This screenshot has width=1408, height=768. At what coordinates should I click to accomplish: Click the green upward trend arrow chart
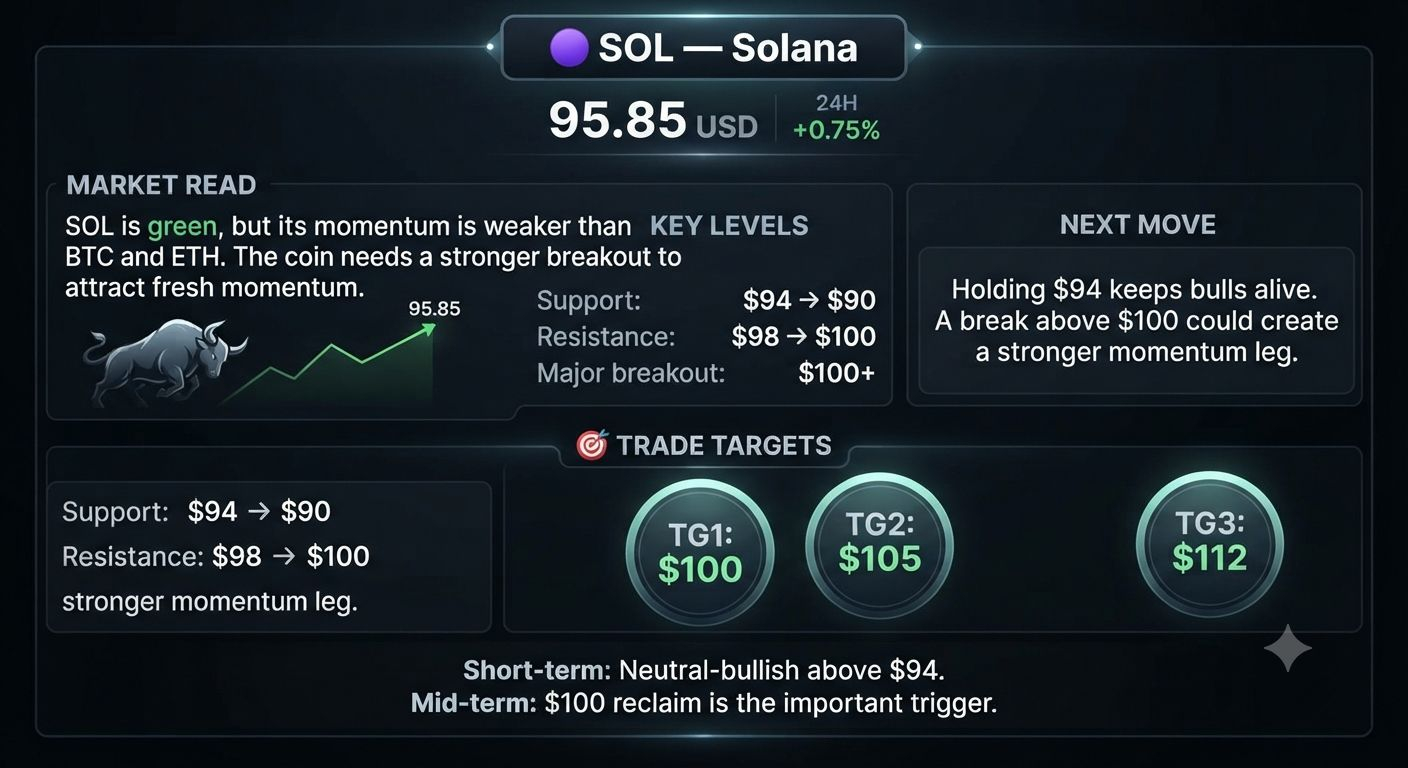tap(328, 362)
